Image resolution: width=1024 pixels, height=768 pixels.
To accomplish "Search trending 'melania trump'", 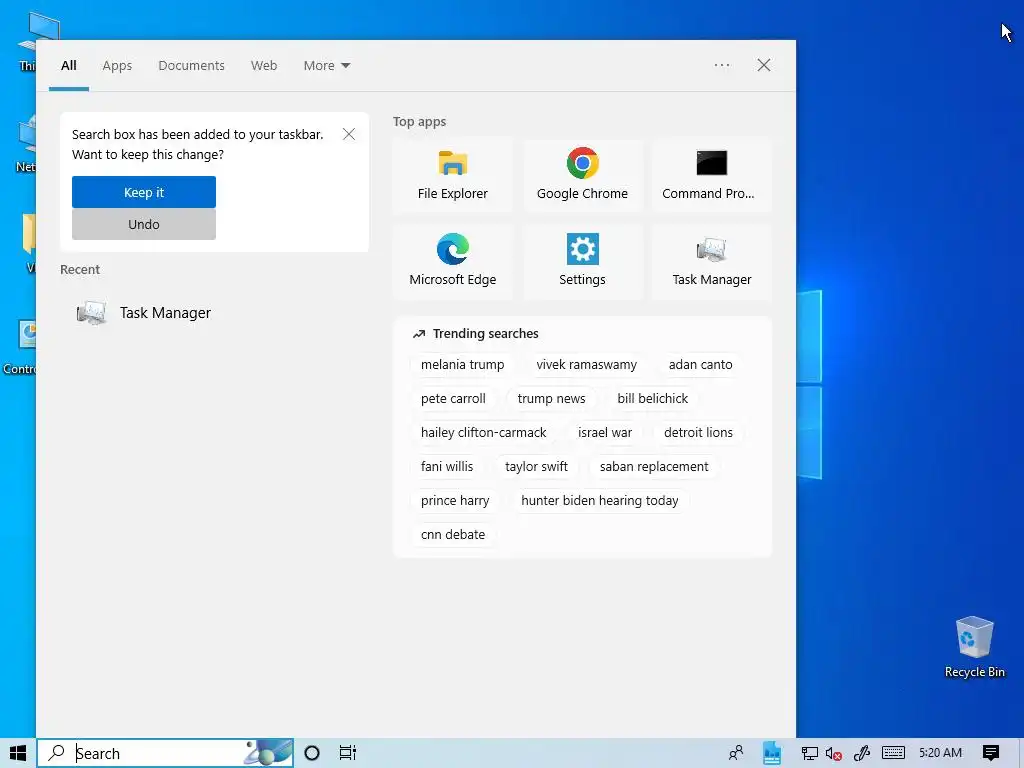I will [x=462, y=364].
